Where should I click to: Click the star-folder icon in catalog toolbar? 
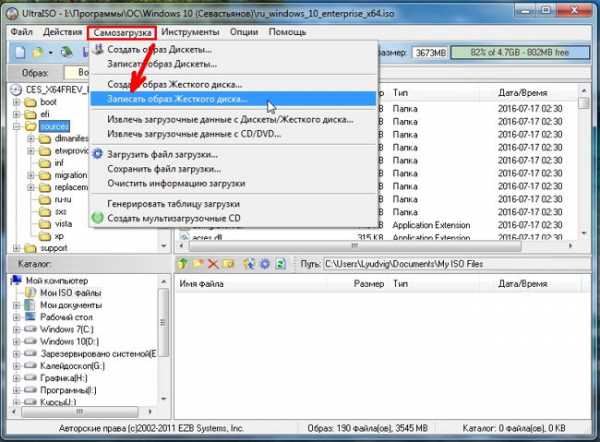click(x=249, y=264)
